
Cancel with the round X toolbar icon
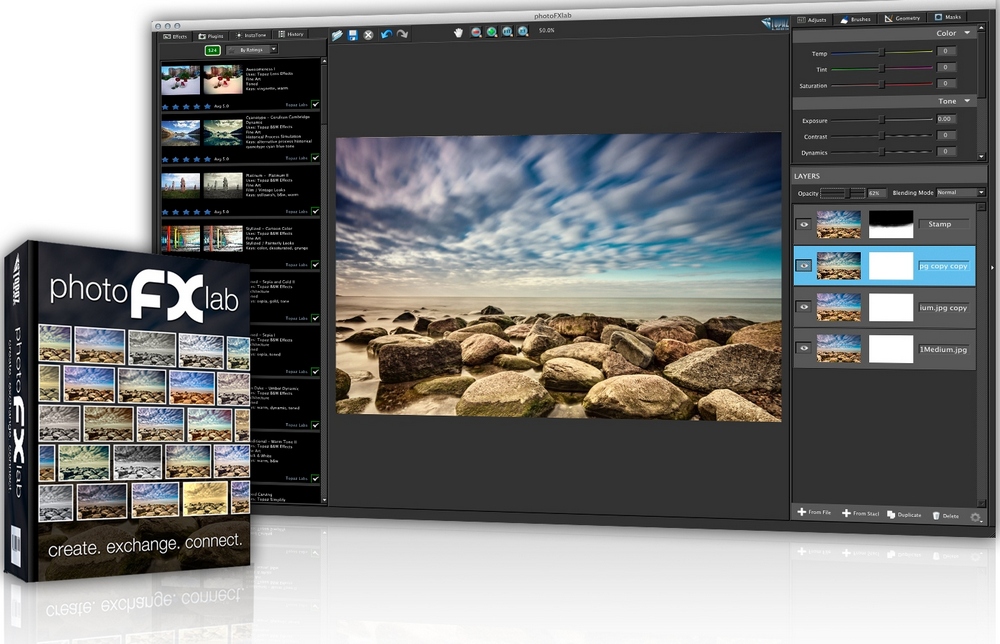368,35
